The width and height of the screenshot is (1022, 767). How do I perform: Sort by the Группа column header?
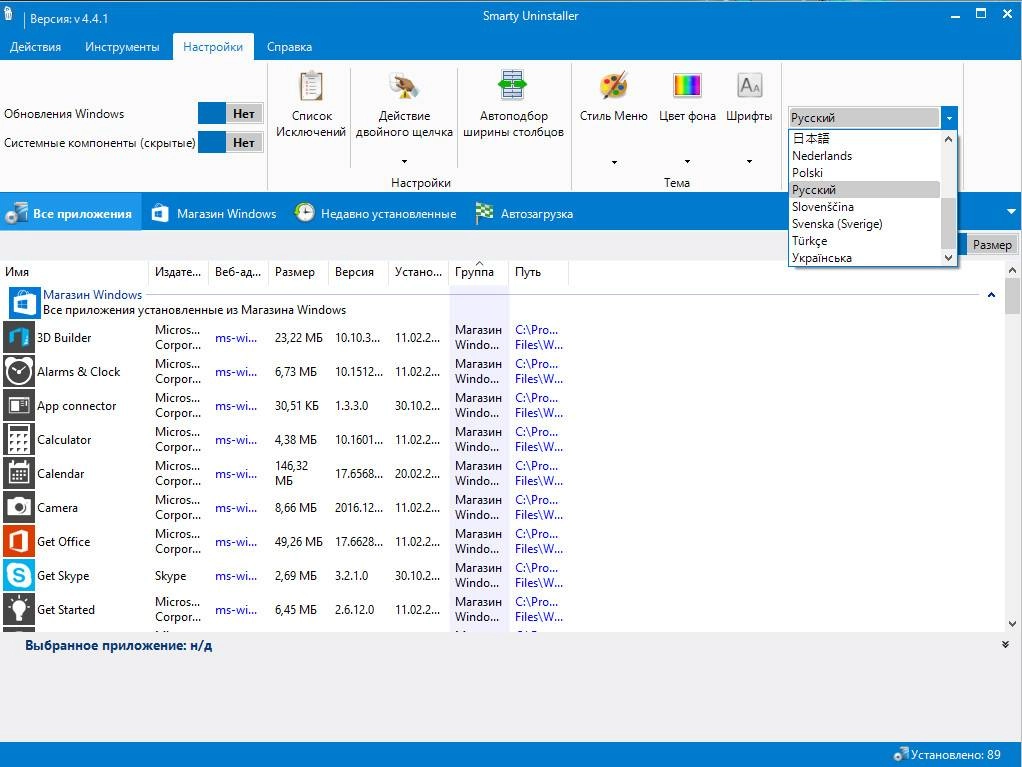tap(479, 272)
